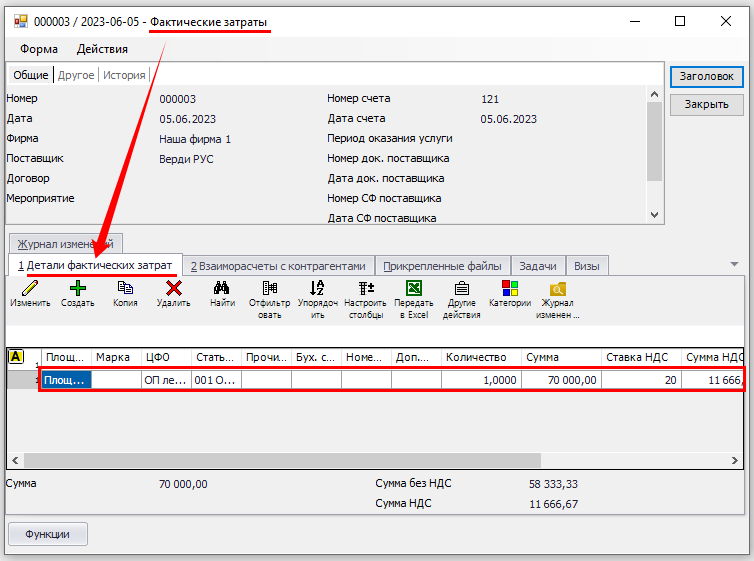The image size is (754, 561).
Task: Open the Форма menu
Action: tap(38, 49)
